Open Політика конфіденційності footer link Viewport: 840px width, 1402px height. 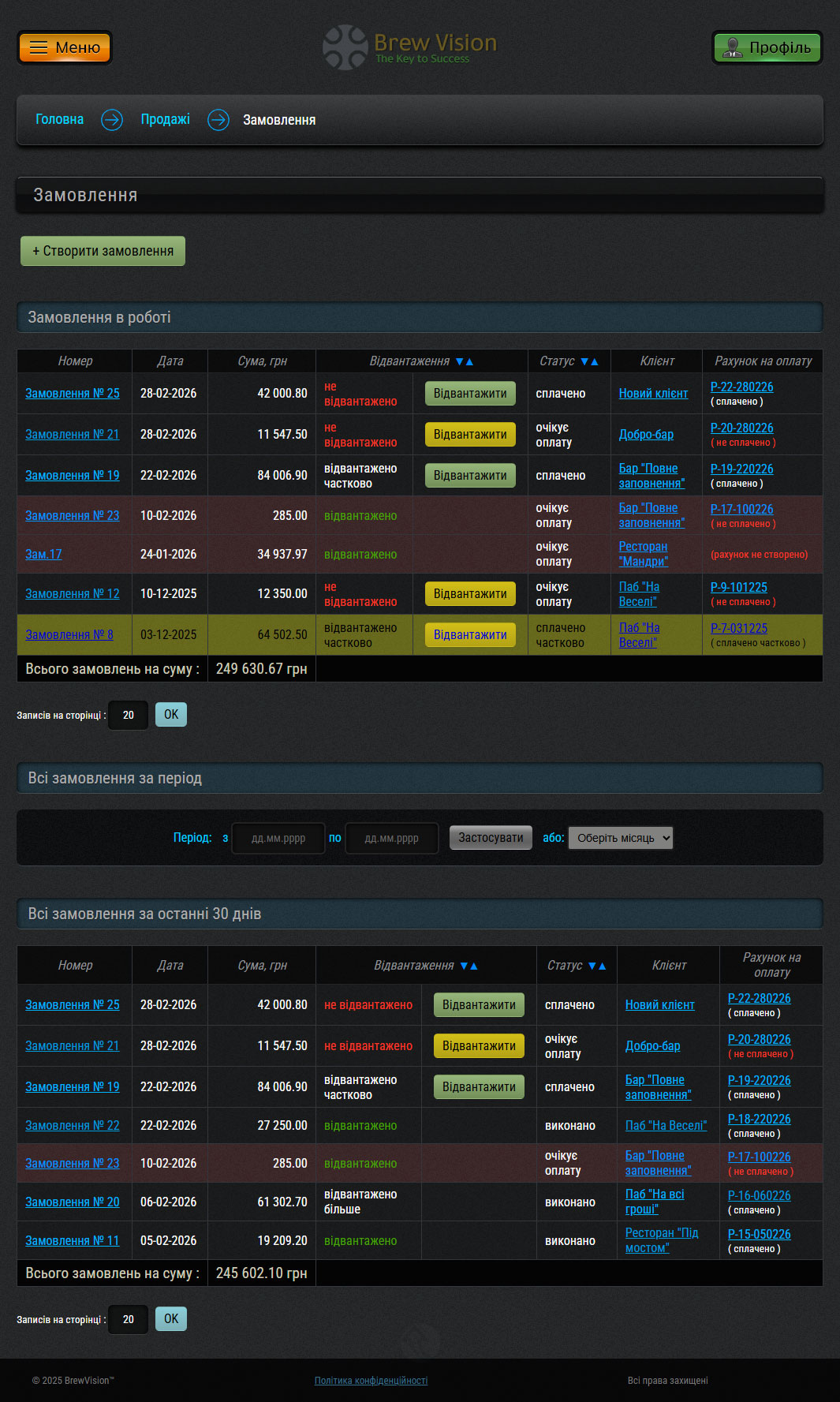371,1381
